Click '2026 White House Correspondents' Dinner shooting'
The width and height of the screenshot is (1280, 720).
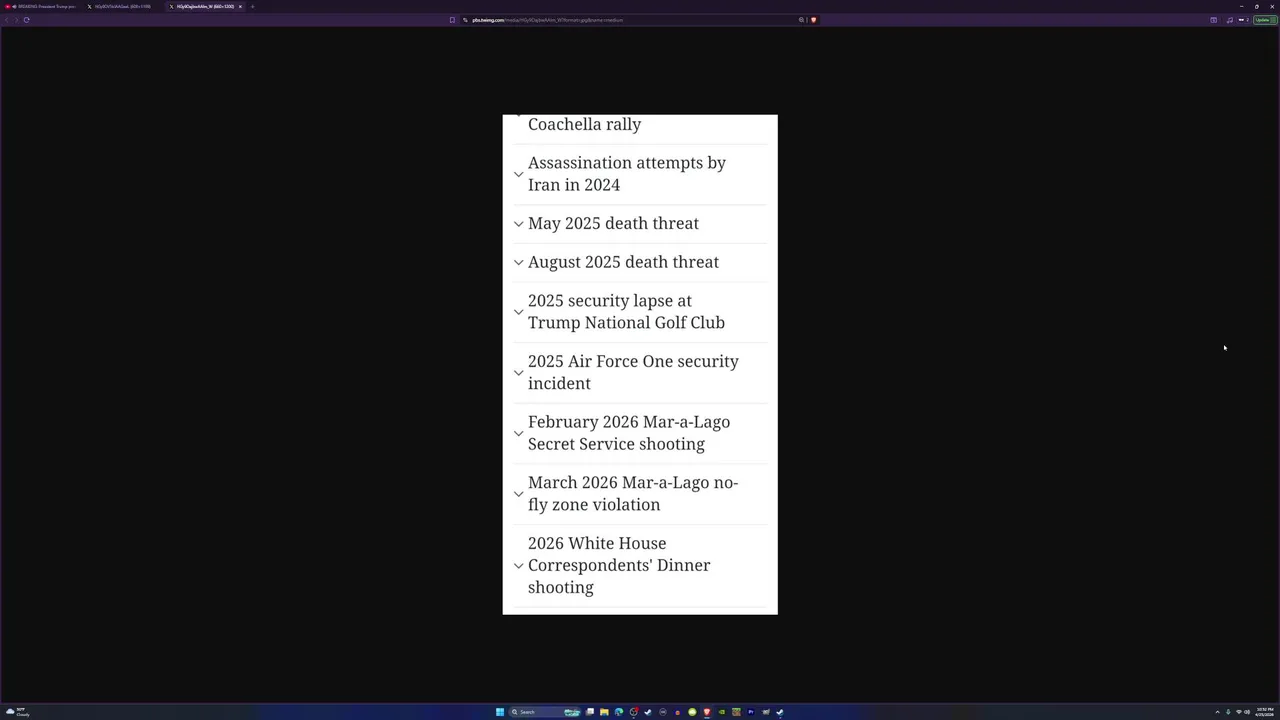(x=619, y=565)
